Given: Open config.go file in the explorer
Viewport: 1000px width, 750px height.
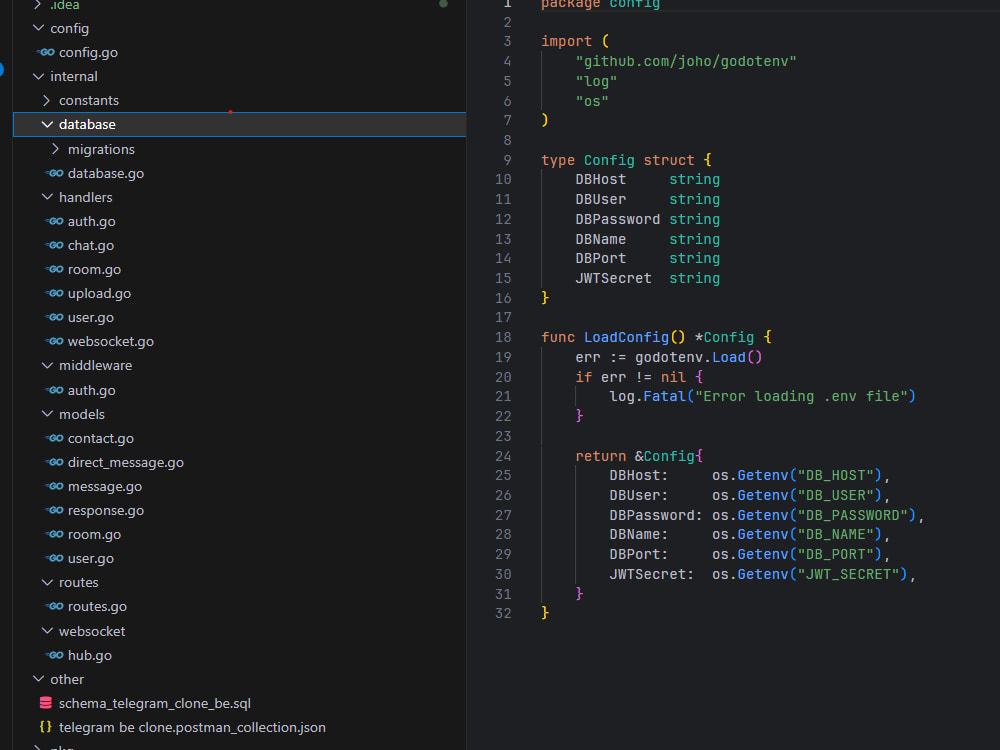Looking at the screenshot, I should point(88,53).
